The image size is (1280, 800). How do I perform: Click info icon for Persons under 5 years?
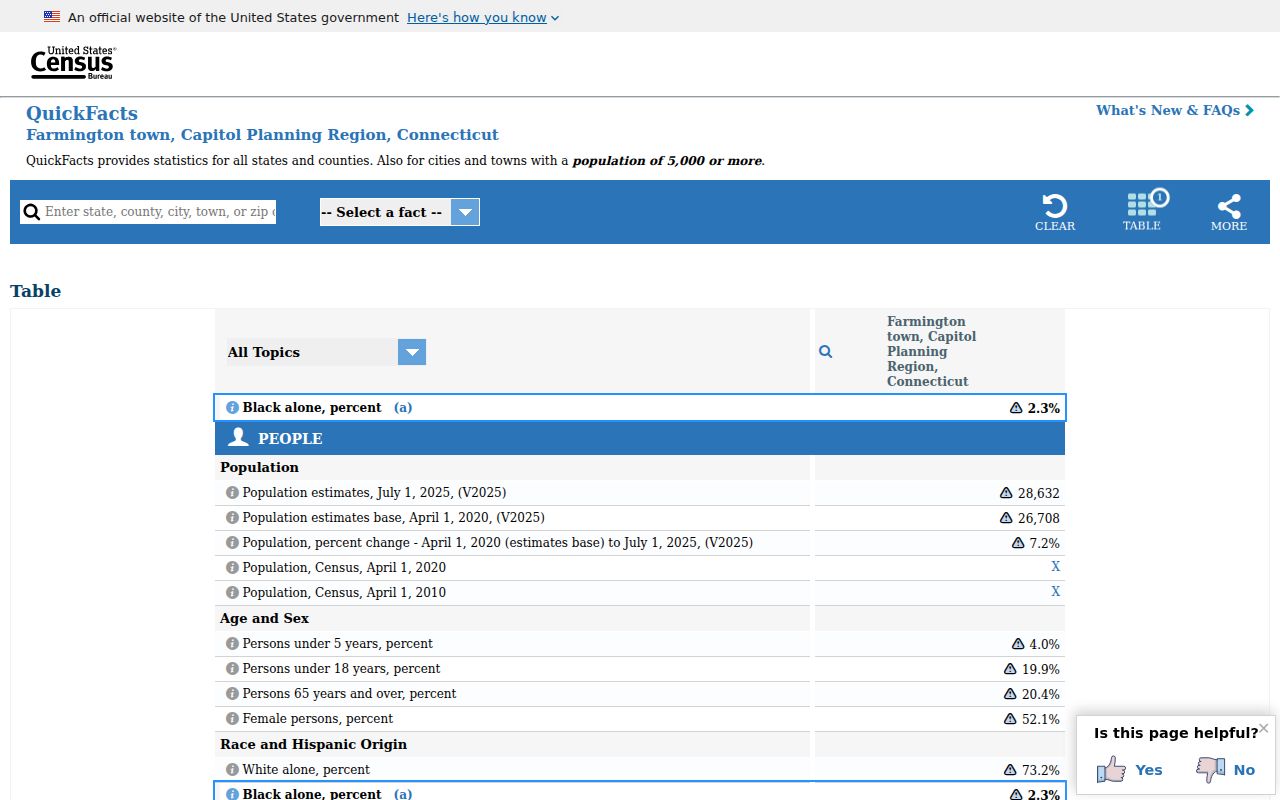tap(232, 644)
